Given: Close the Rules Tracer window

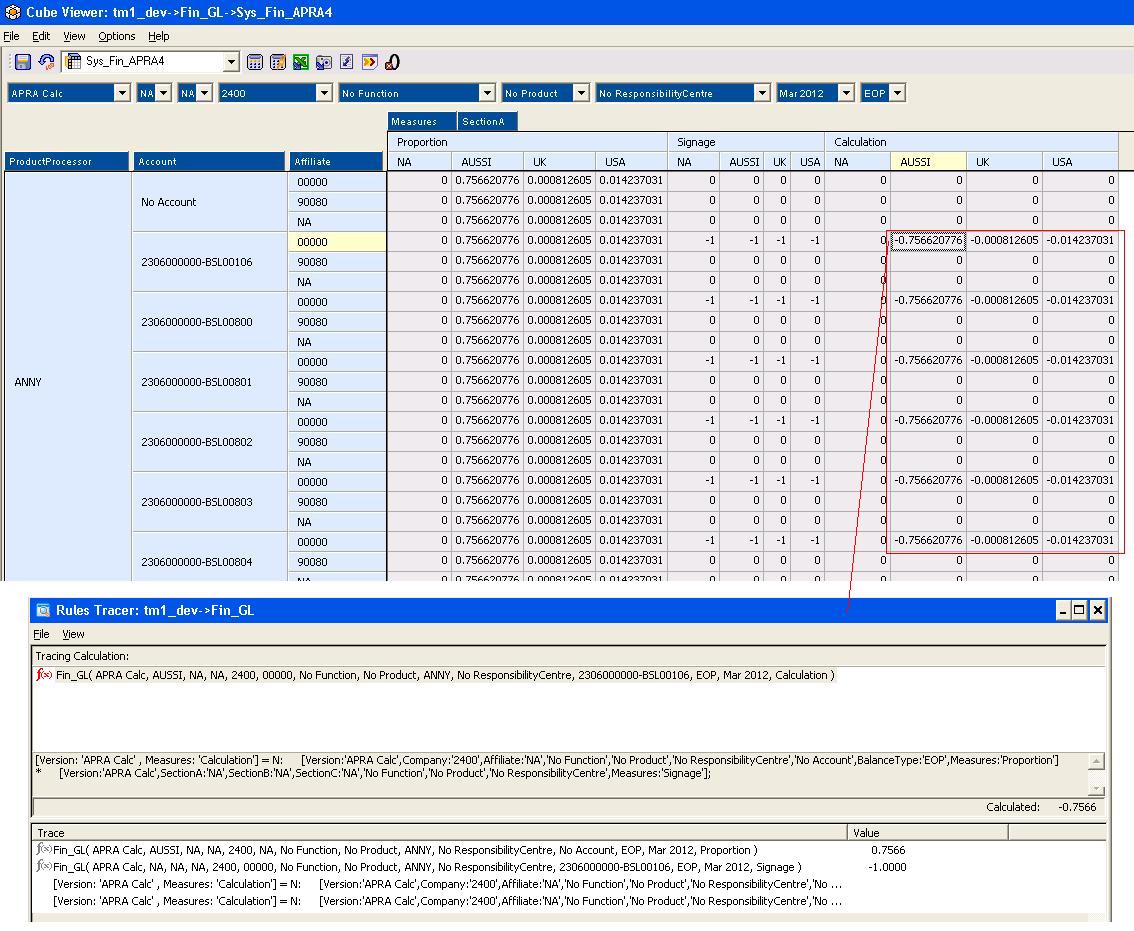Looking at the screenshot, I should [x=1098, y=611].
